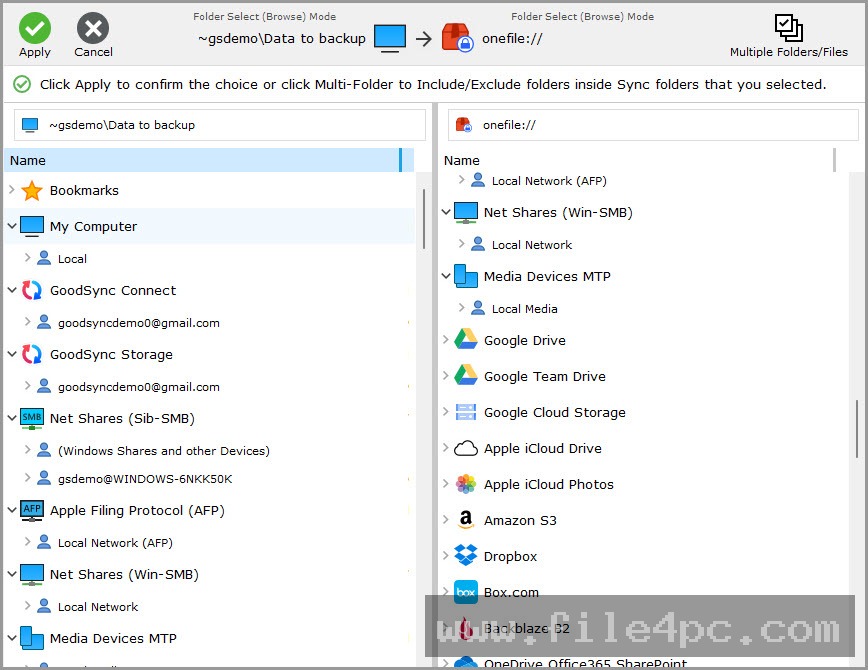Select the Apple Filing Protocol AFP icon

(32, 511)
